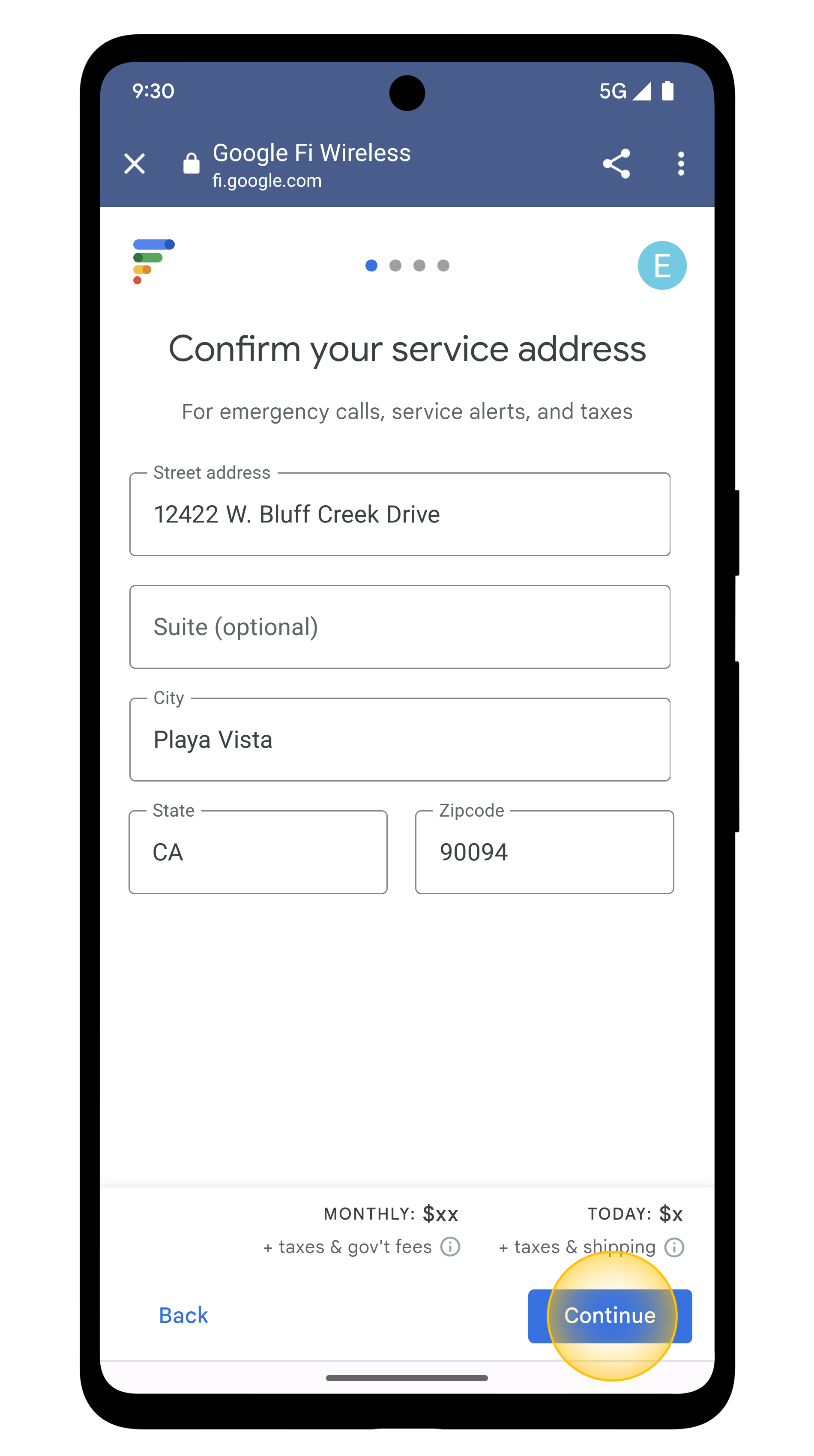Tap the fi.google.com URL text

(x=267, y=181)
